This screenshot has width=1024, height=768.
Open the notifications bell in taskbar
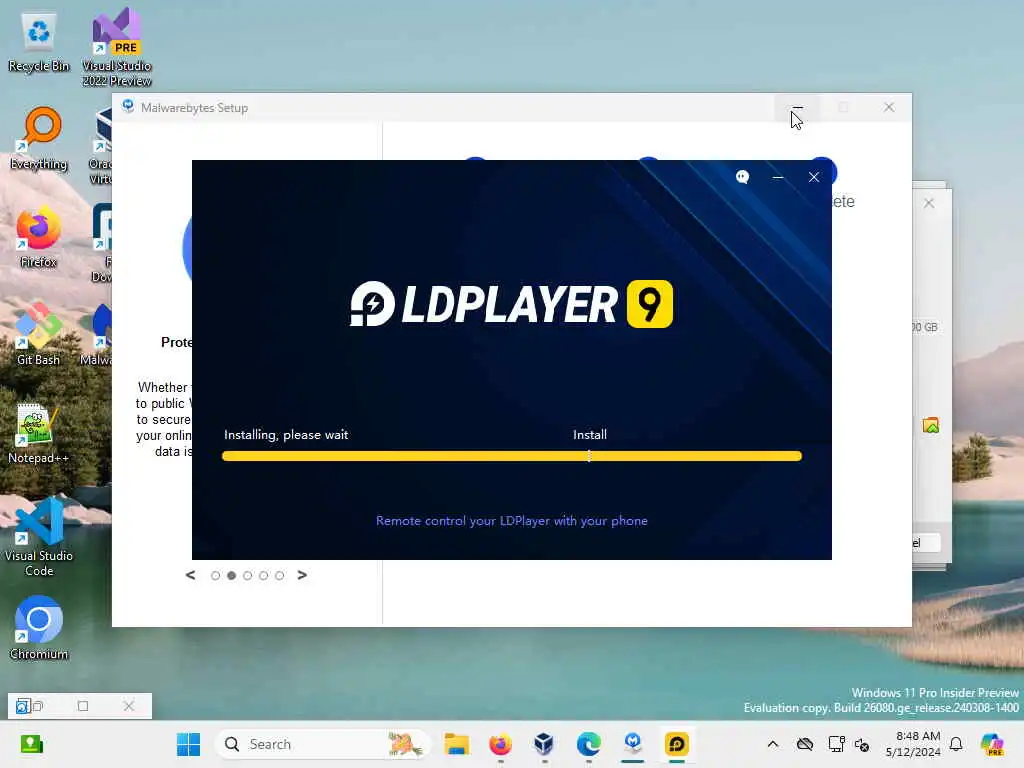(x=956, y=744)
